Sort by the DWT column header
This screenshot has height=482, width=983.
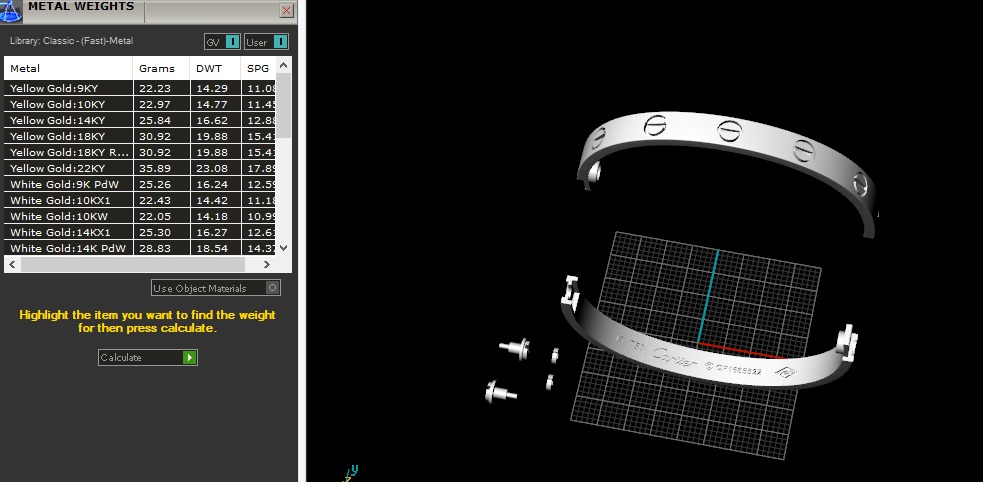pos(215,68)
